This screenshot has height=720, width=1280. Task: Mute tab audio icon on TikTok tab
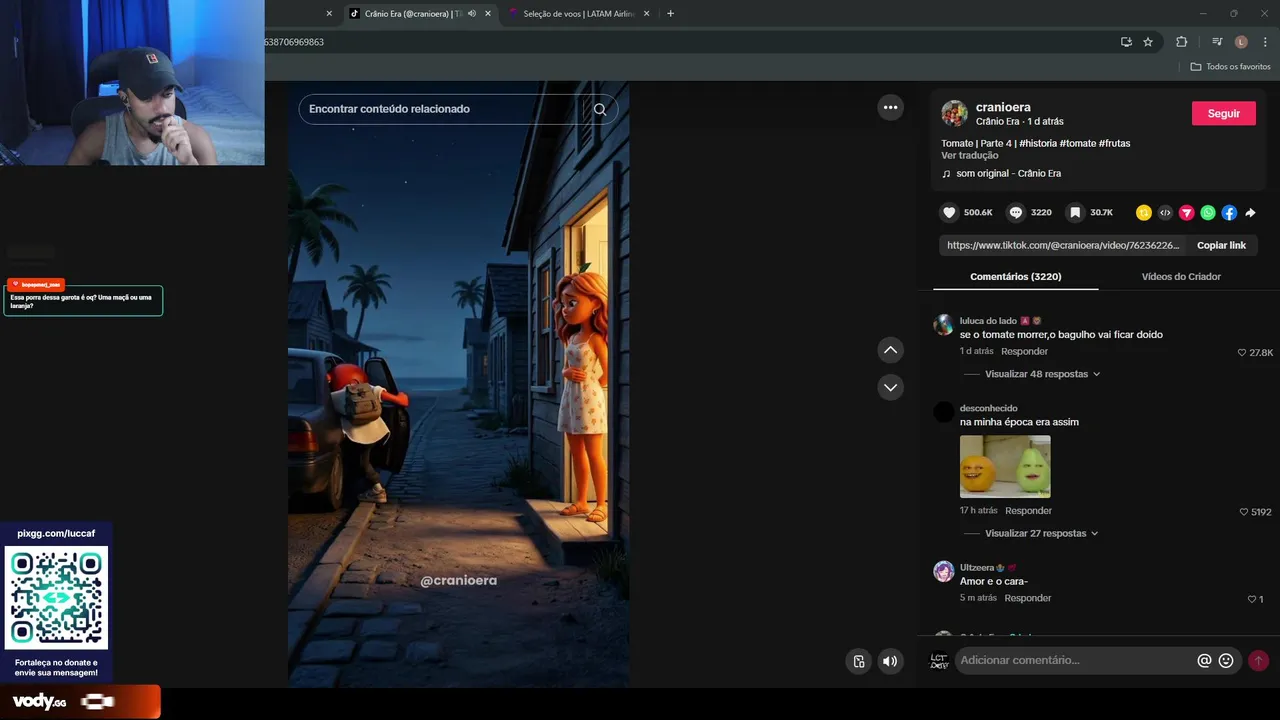(471, 14)
